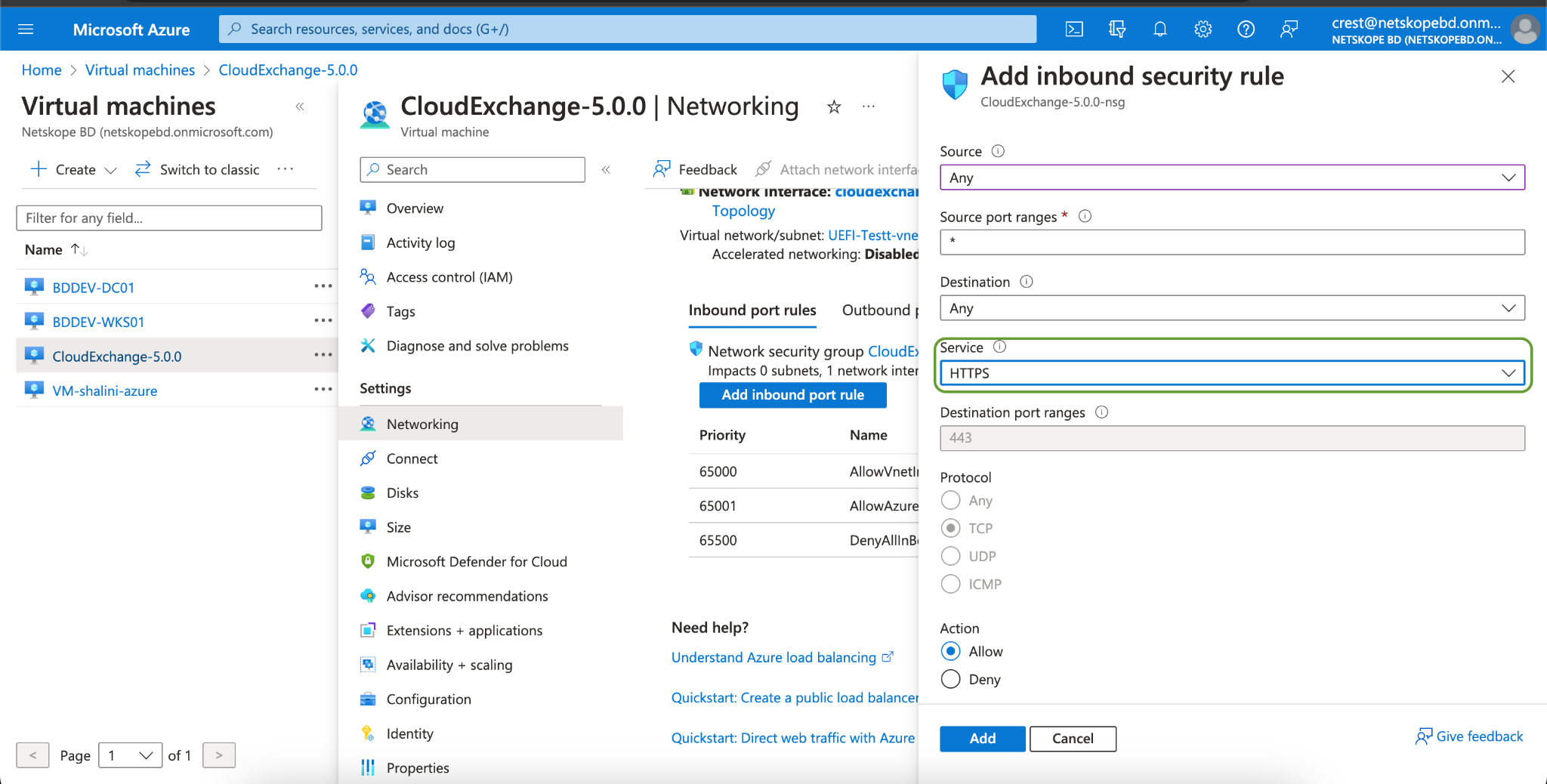Select the TCP protocol radio button
The width and height of the screenshot is (1547, 784).
(951, 528)
